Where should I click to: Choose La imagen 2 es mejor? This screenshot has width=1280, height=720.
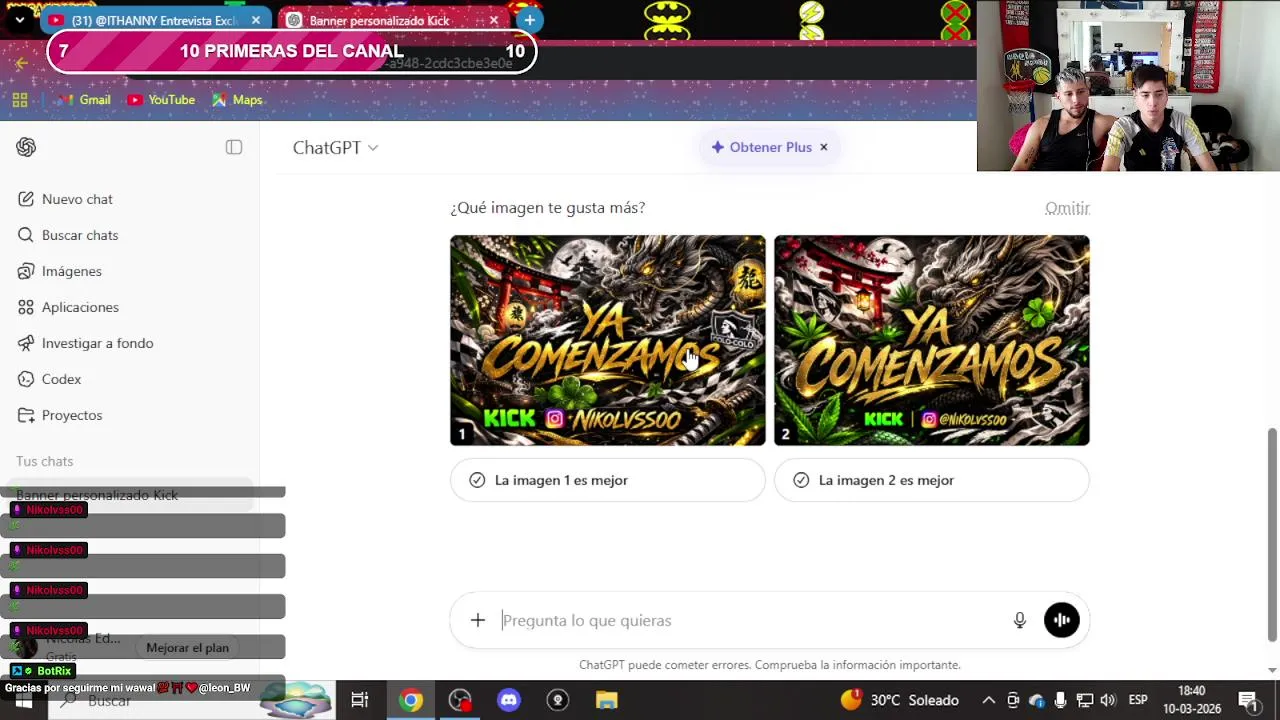[x=932, y=480]
